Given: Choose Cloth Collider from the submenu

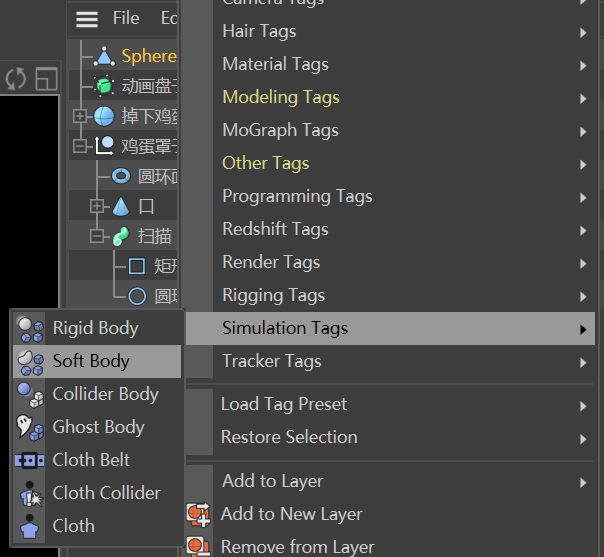Looking at the screenshot, I should click(97, 493).
